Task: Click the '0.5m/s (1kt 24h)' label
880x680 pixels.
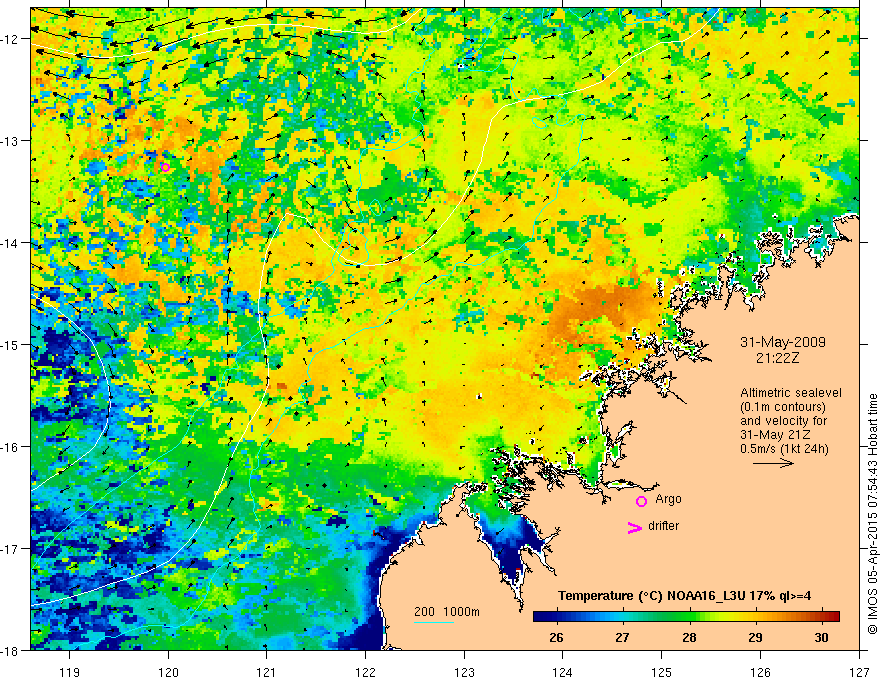Action: coord(784,448)
